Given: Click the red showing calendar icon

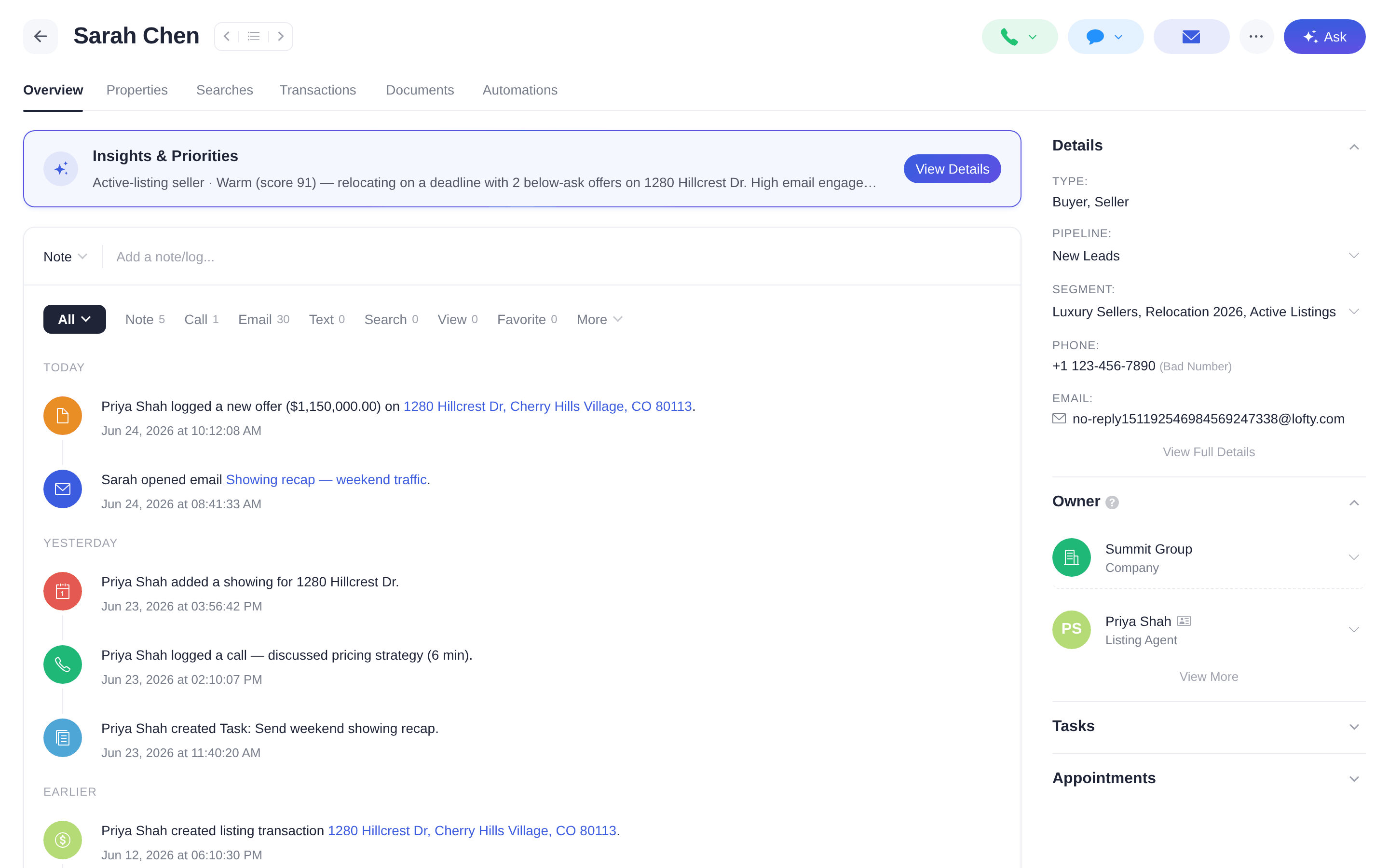Looking at the screenshot, I should (x=63, y=591).
